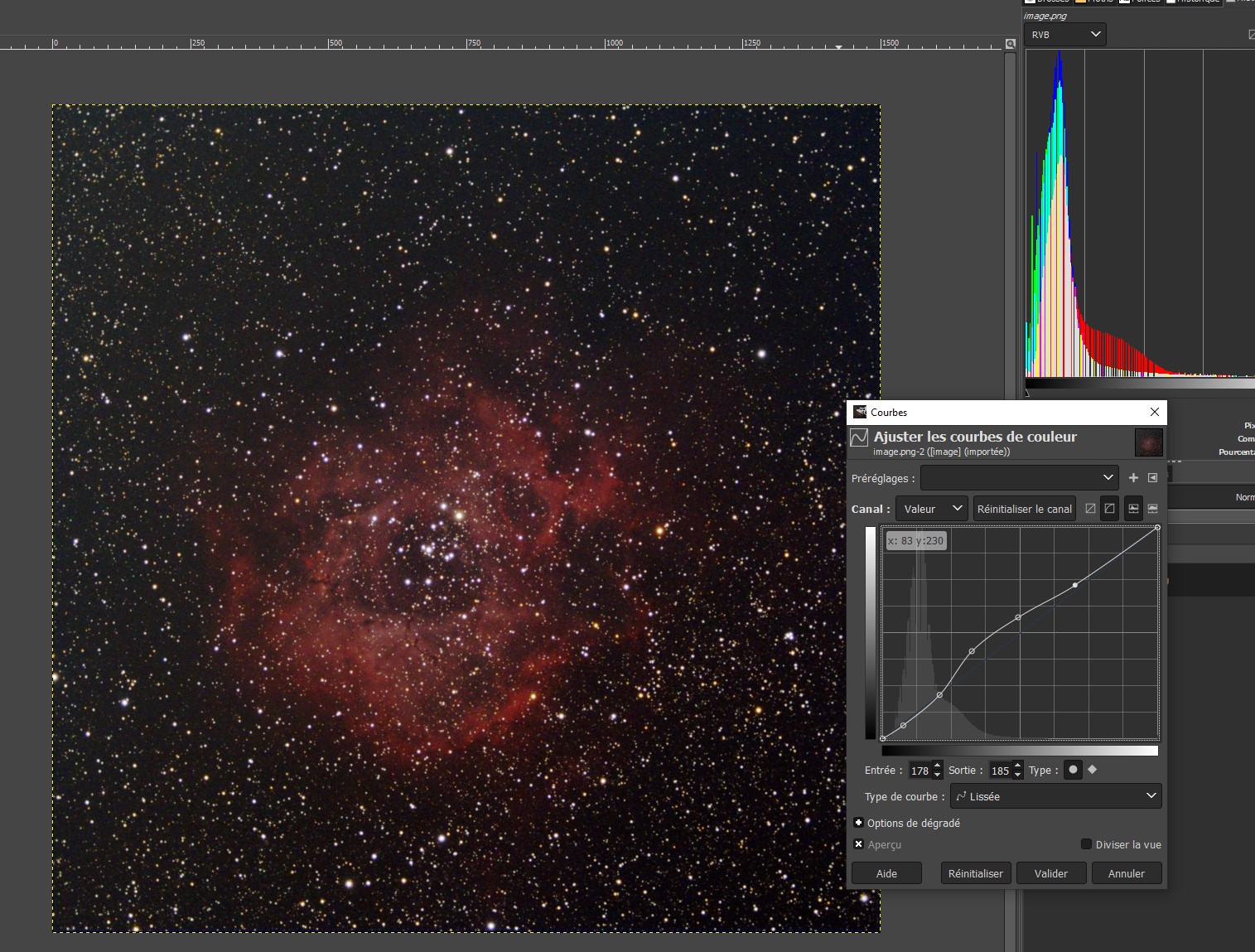Decrease the Entrée value with down arrow
The height and width of the screenshot is (952, 1255).
937,775
